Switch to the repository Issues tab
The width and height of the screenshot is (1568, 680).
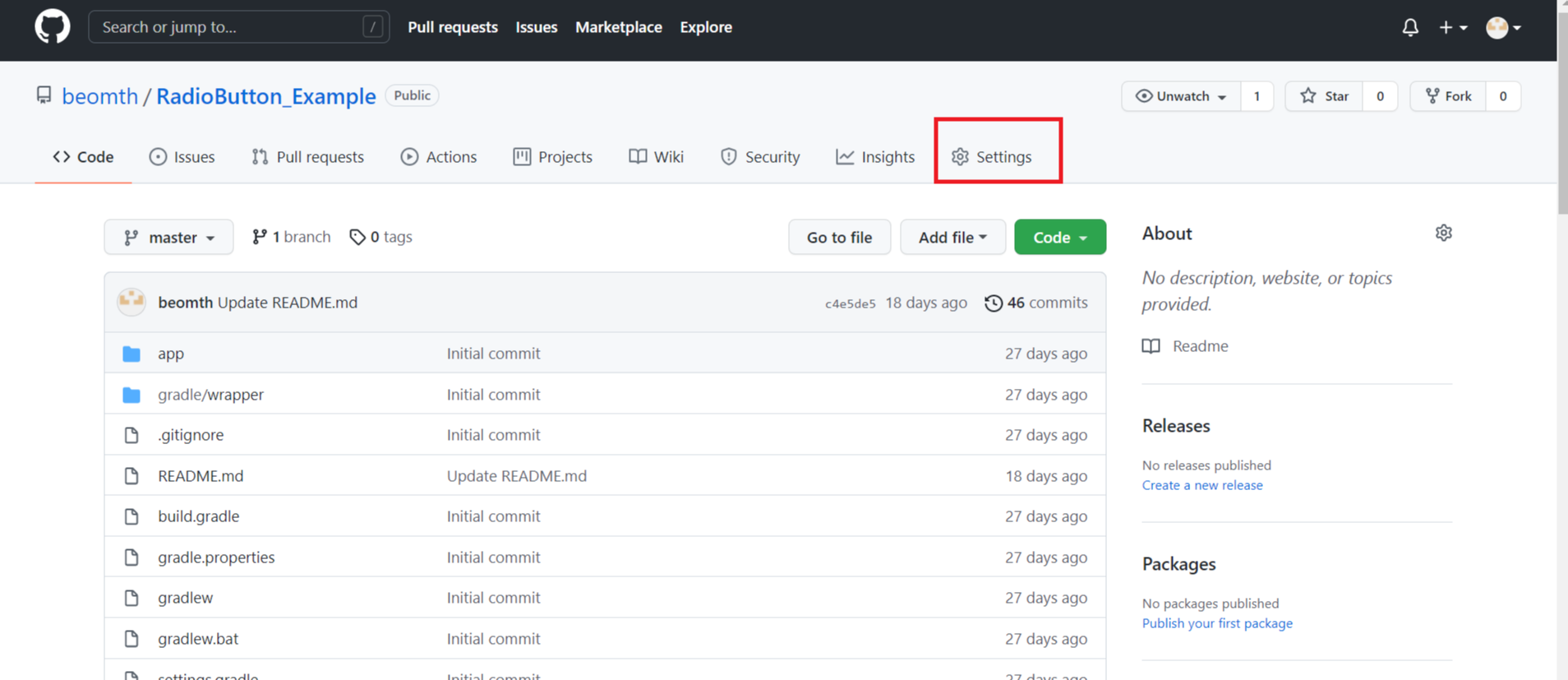182,157
